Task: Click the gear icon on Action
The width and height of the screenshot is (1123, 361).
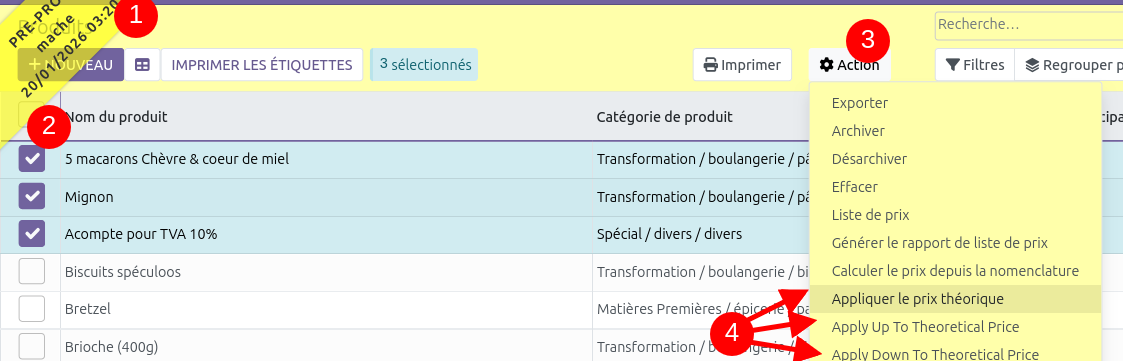Action: tap(826, 65)
